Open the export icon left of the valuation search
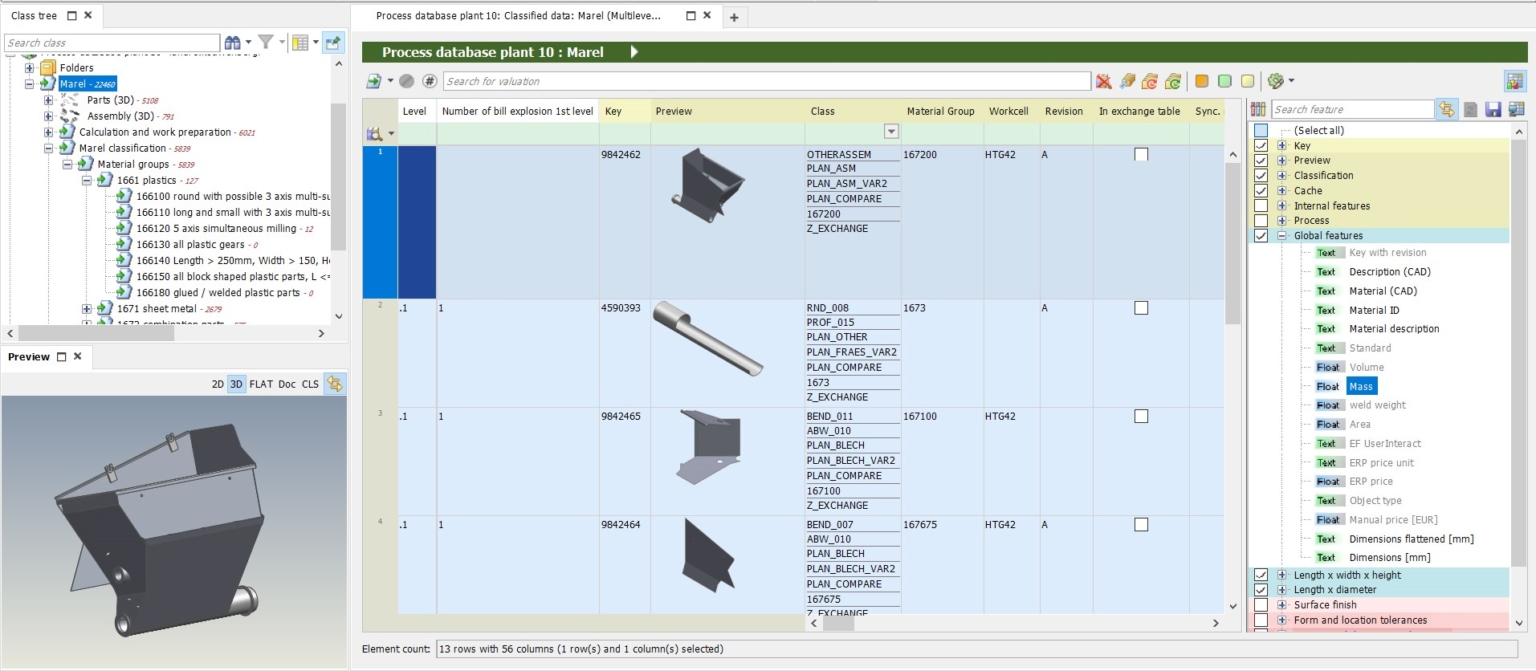Image resolution: width=1536 pixels, height=671 pixels. pyautogui.click(x=372, y=81)
